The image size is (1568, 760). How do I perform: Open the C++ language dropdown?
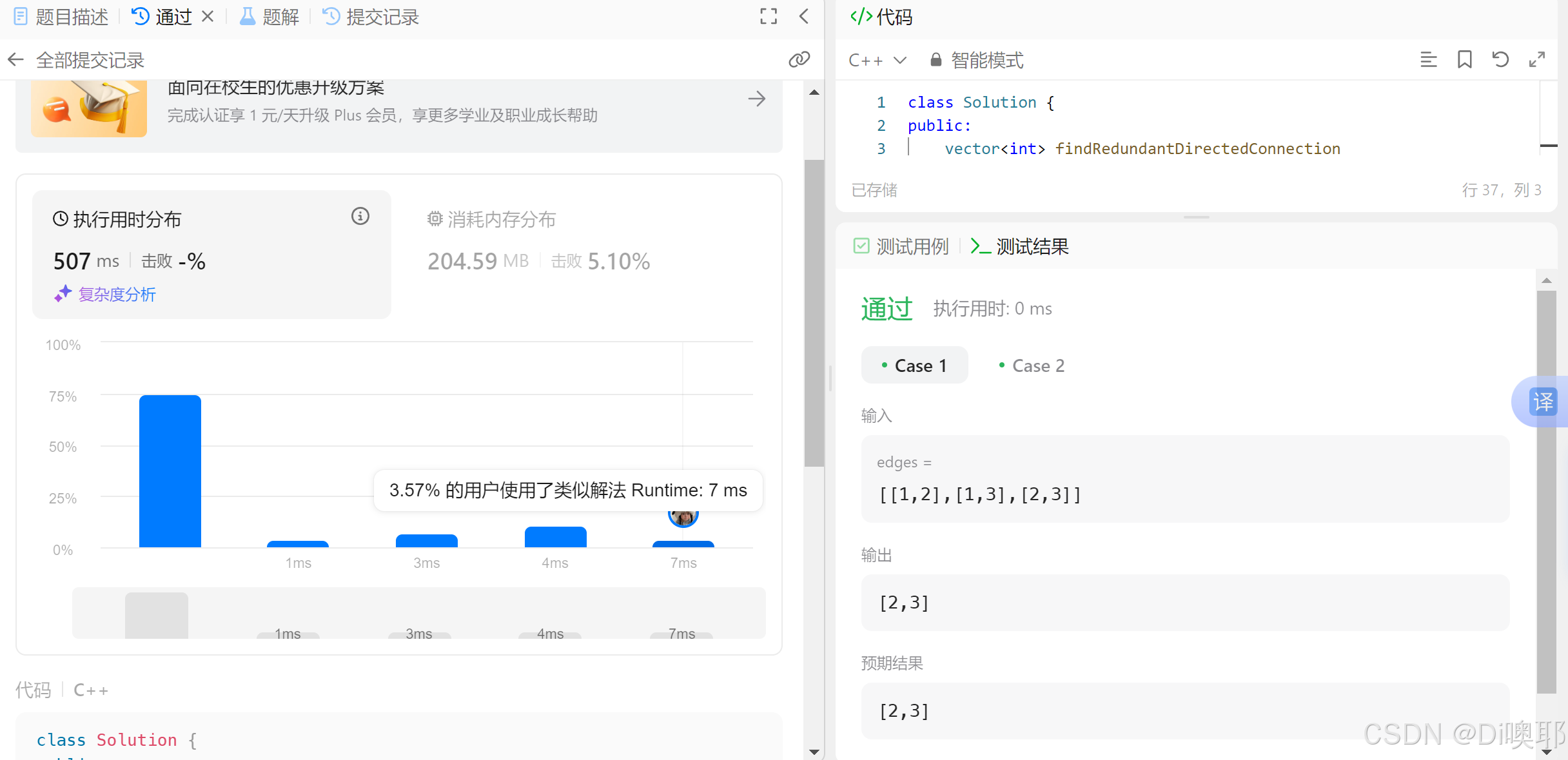(877, 59)
